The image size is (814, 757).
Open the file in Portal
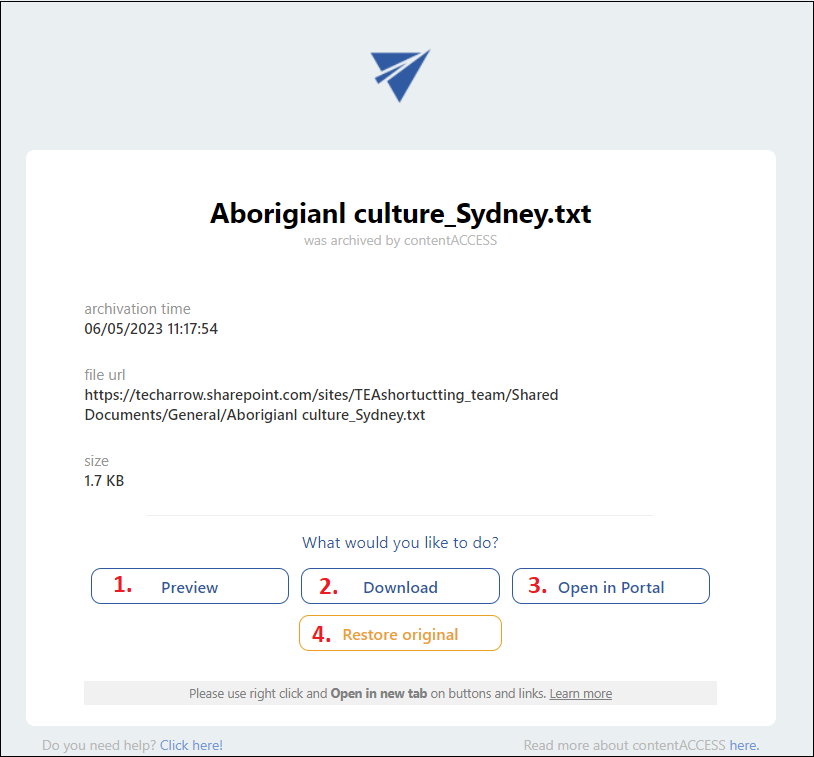click(611, 587)
